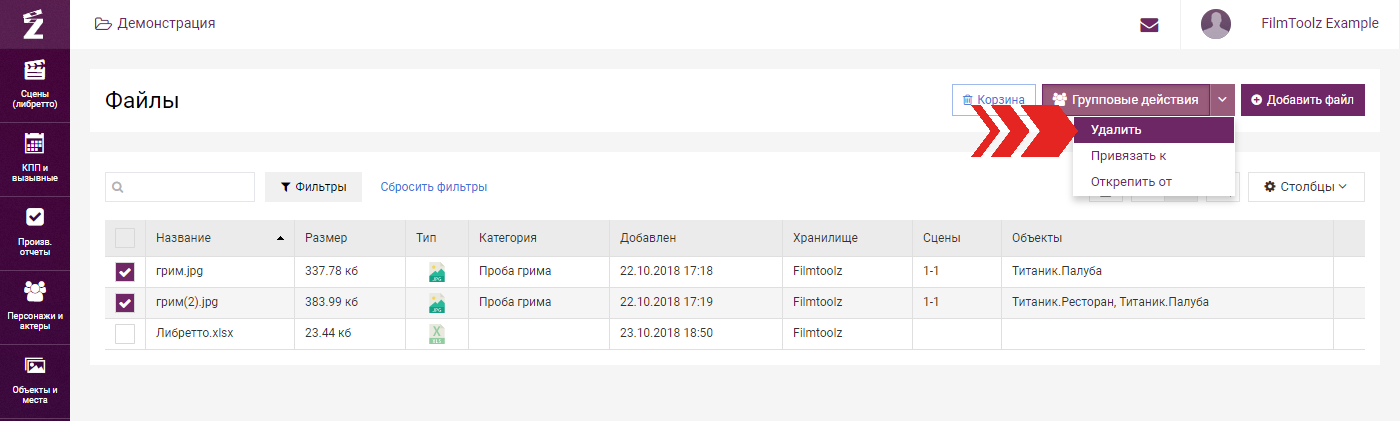Click the JPG file icon for грим.jpg
The image size is (1400, 421).
[x=436, y=272]
